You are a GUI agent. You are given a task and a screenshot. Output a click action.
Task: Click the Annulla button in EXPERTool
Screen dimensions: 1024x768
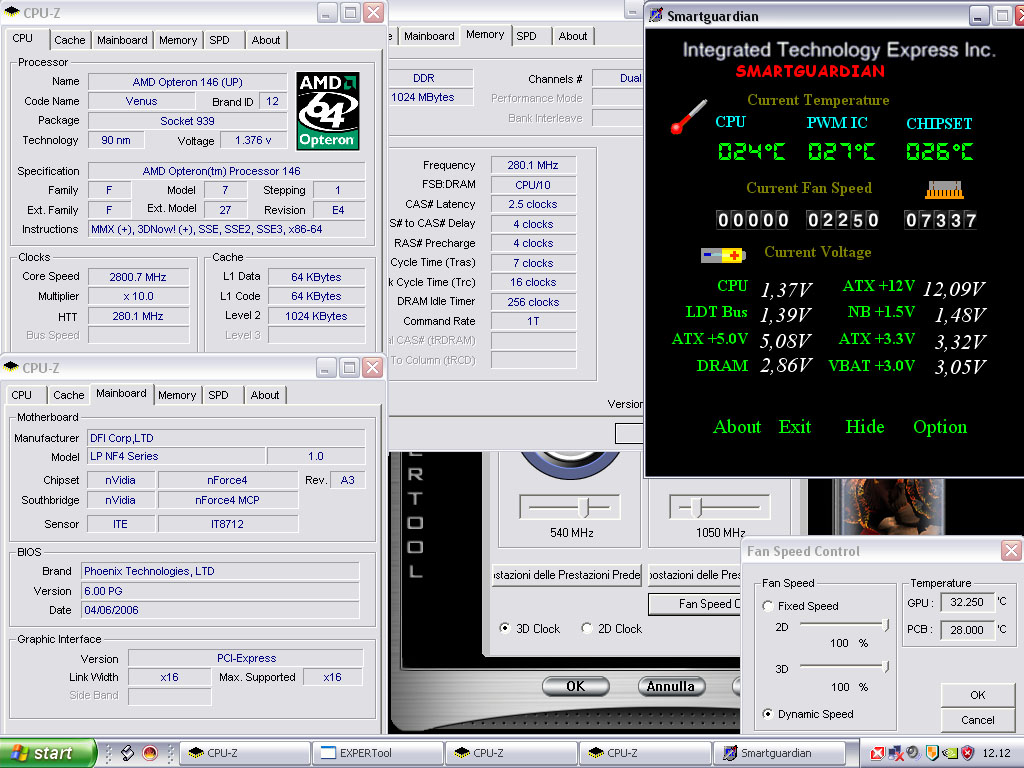(x=671, y=686)
